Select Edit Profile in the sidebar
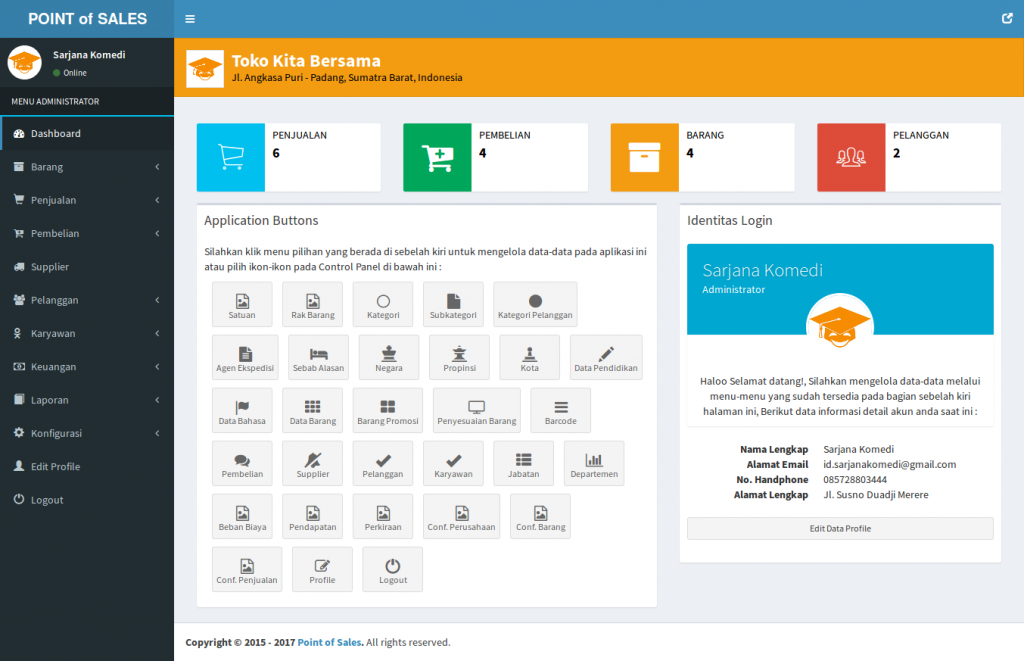Screen dimensions: 1024x661 point(55,467)
